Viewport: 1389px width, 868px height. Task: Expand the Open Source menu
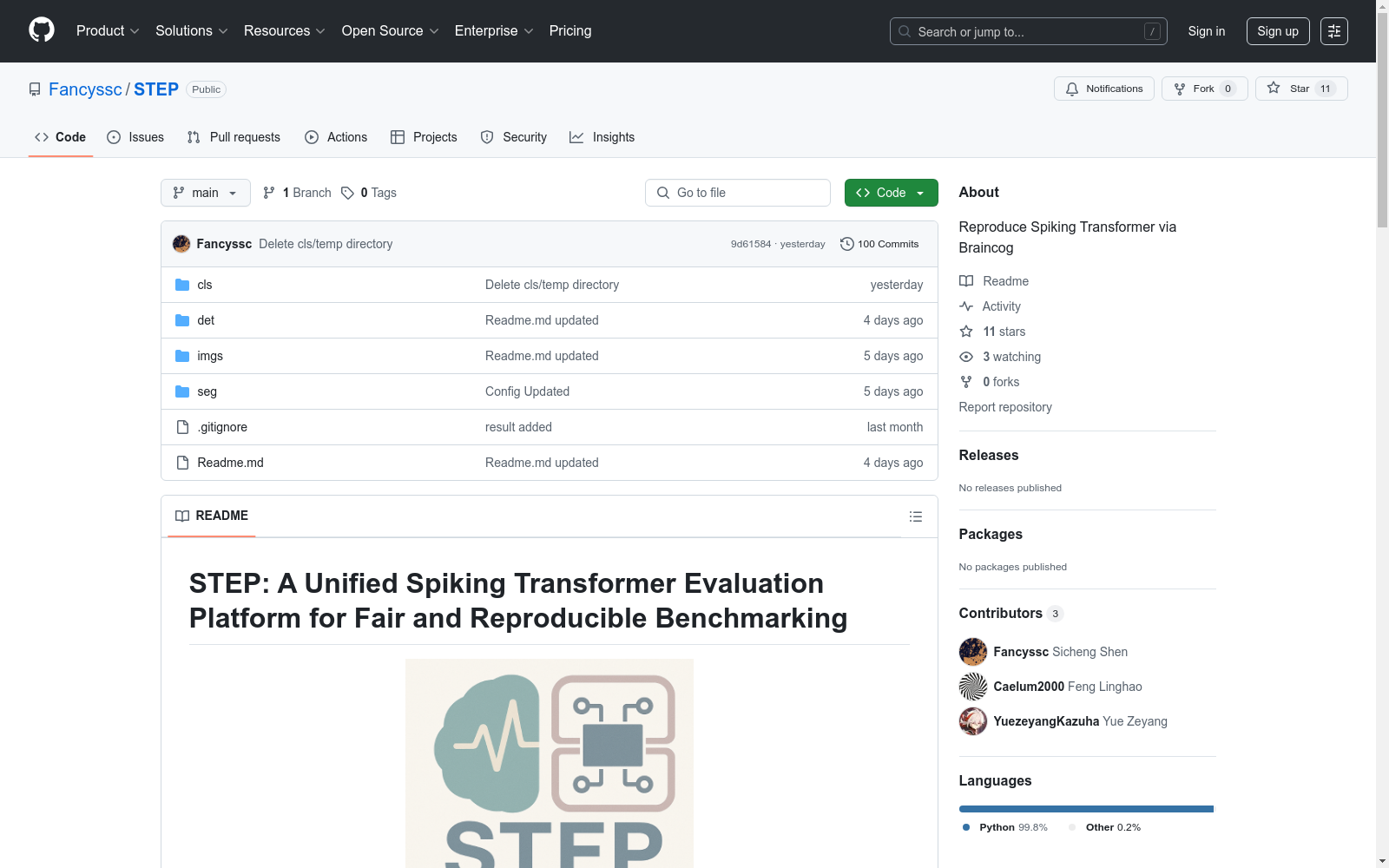pos(391,31)
